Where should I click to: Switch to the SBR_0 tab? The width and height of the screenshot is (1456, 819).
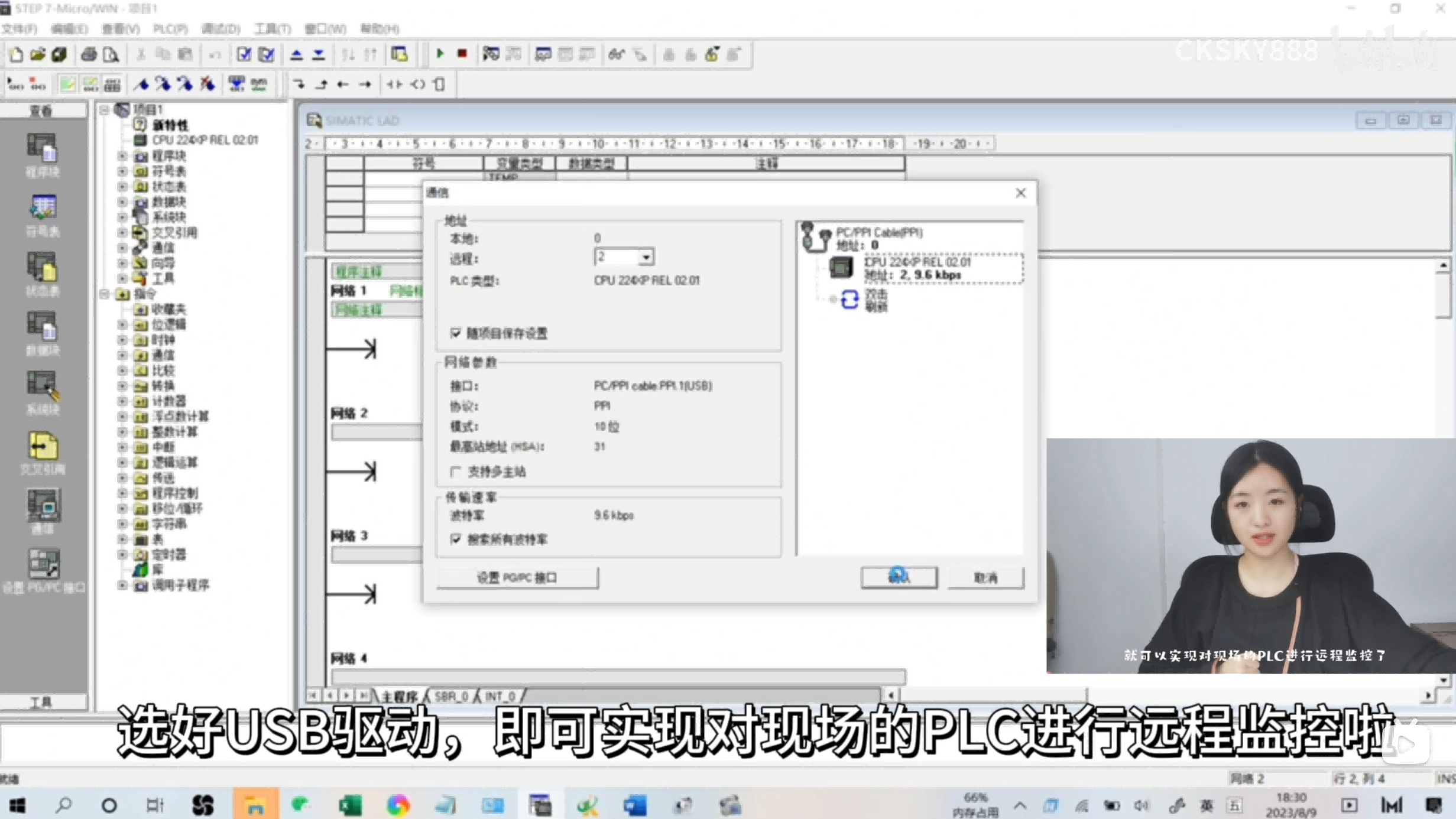452,696
